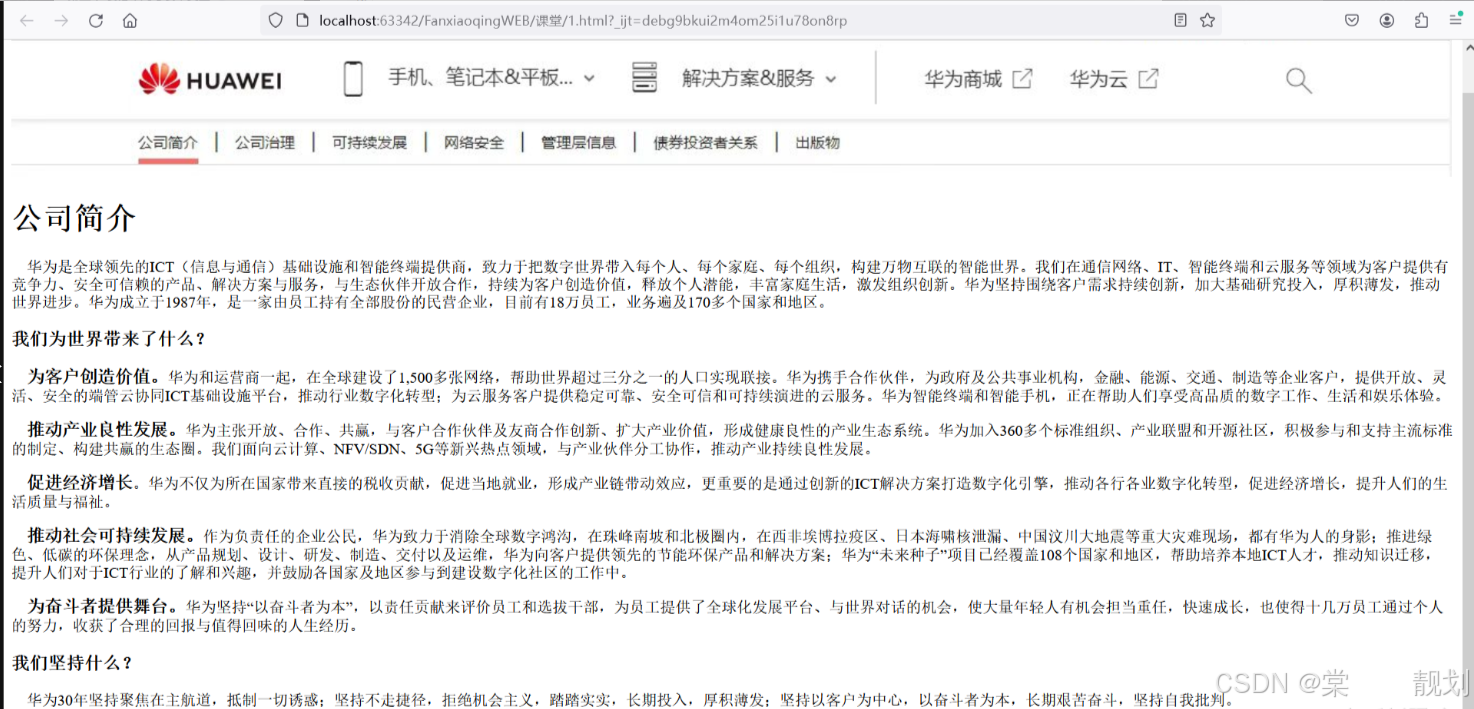This screenshot has width=1474, height=709.
Task: Open the site search magnifier
Action: pos(1298,80)
